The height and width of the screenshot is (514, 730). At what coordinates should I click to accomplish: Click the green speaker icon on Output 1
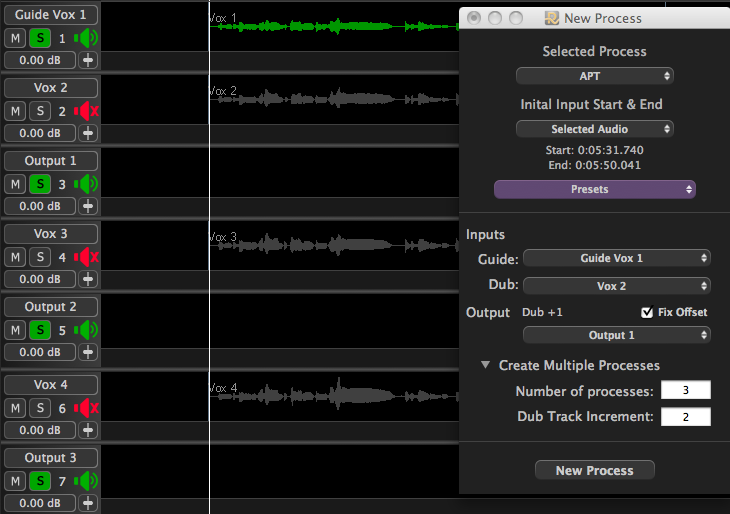pos(87,184)
